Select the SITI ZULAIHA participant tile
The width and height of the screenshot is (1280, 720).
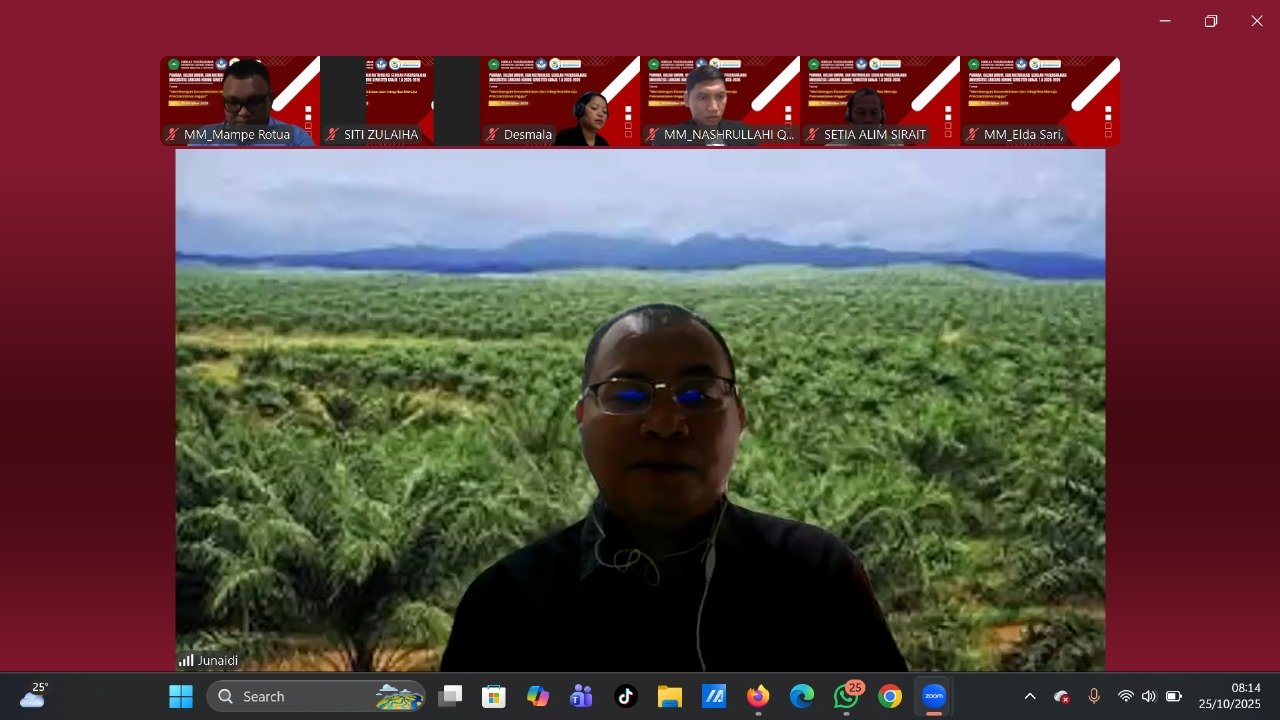400,101
